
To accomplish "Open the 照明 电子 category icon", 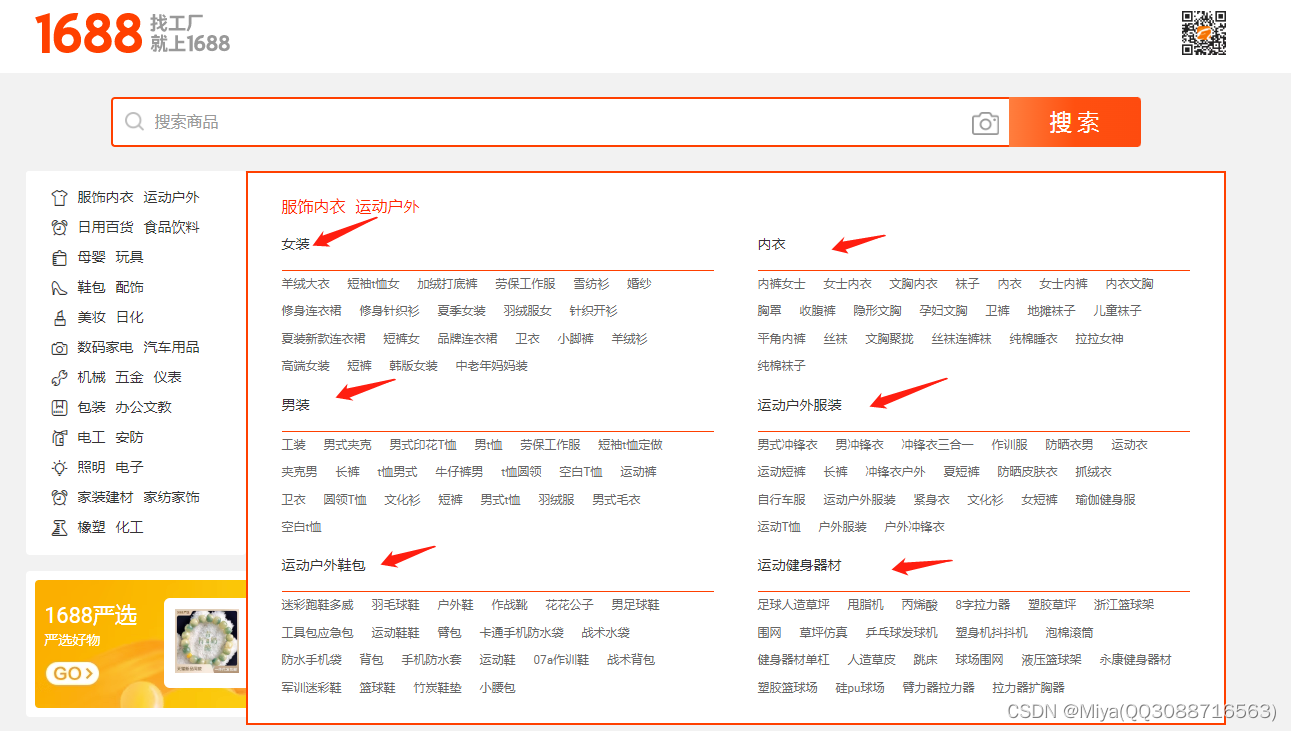I will pyautogui.click(x=58, y=467).
